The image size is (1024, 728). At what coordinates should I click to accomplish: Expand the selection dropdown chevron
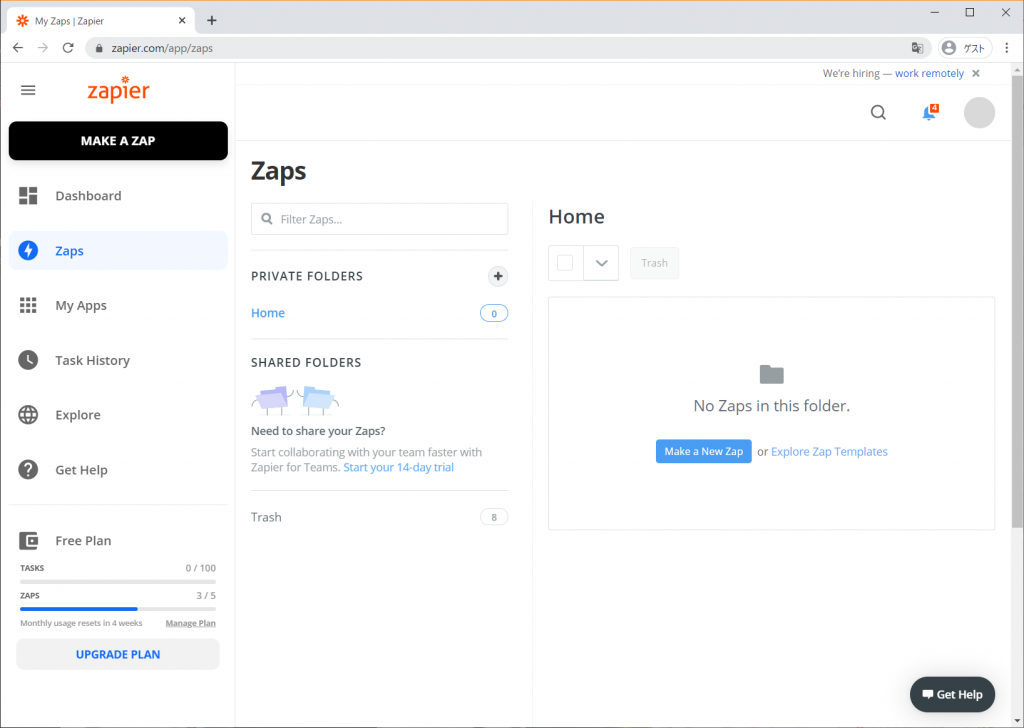coord(601,263)
